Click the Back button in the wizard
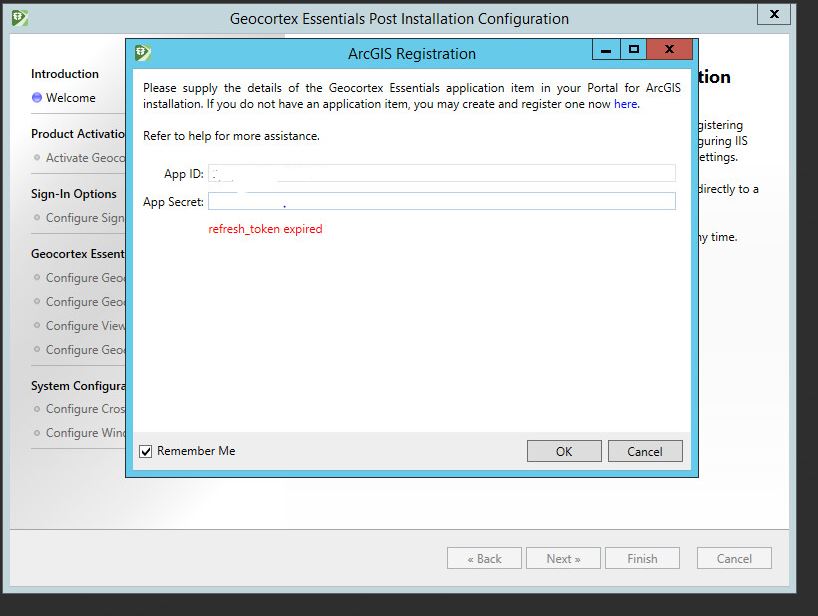818x616 pixels. 484,559
